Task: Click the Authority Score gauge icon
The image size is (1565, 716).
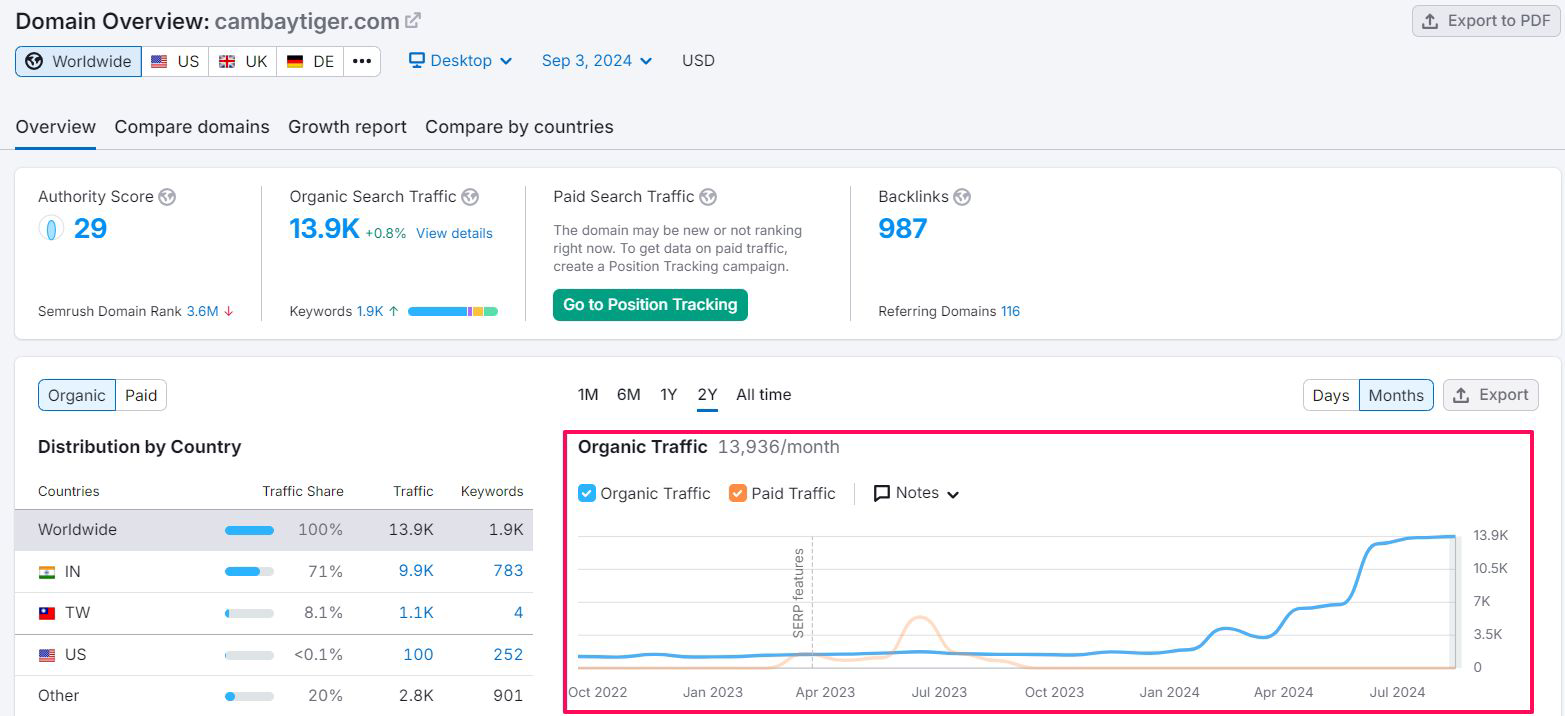Action: coord(51,229)
